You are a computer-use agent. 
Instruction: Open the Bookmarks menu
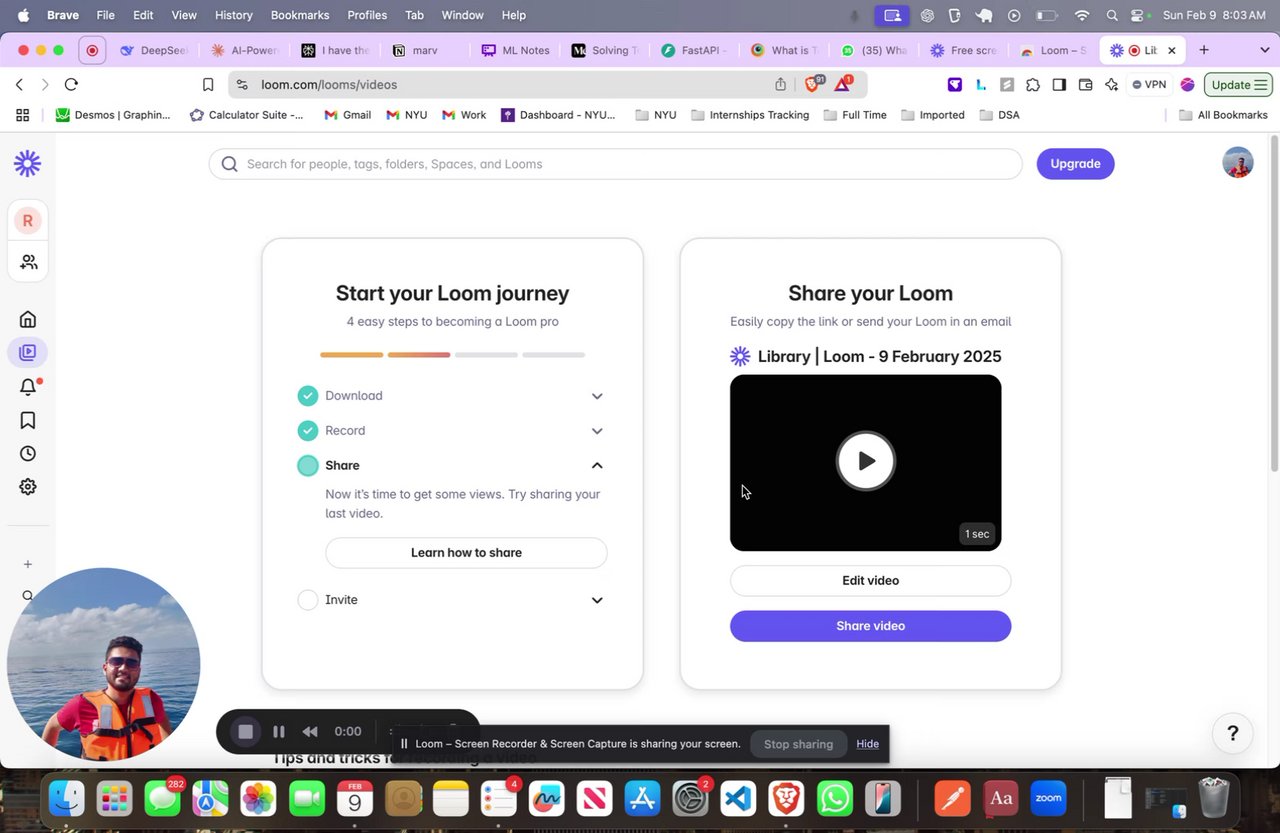coord(300,15)
